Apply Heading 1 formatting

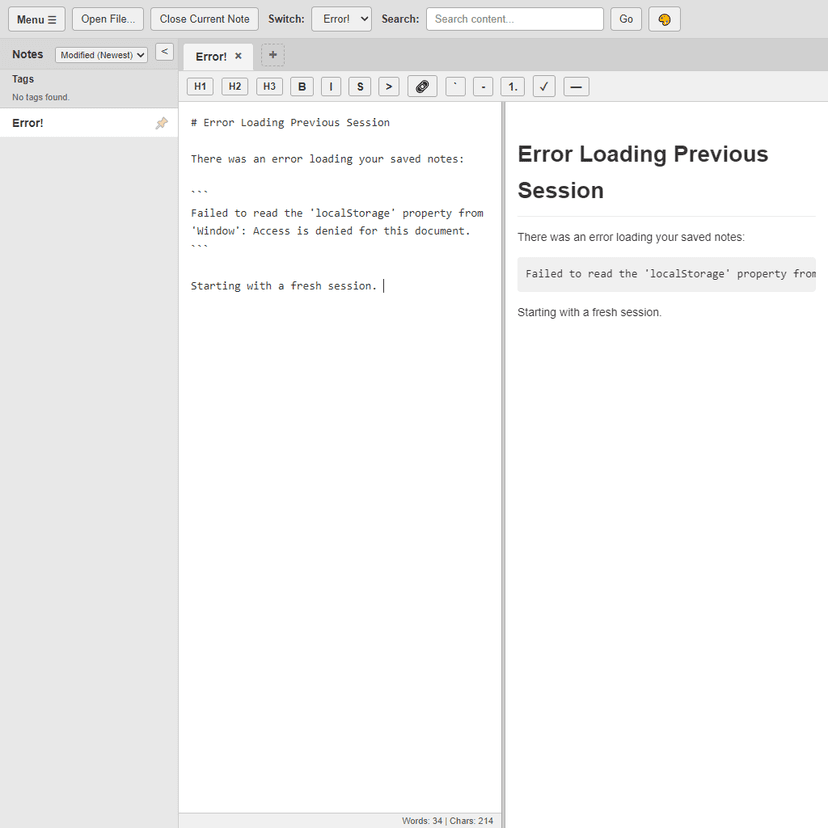point(199,86)
